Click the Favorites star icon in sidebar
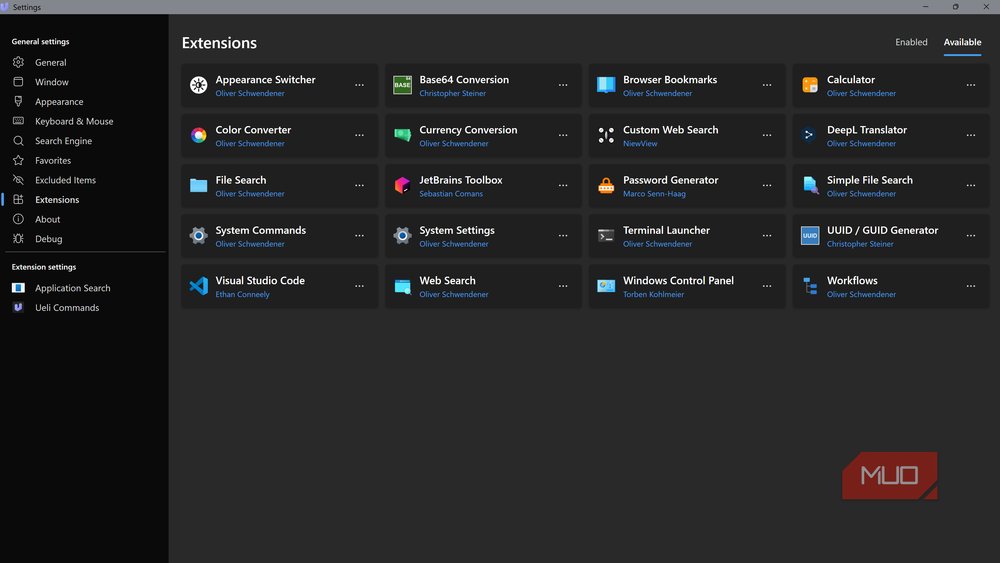Viewport: 1000px width, 563px height. tap(18, 160)
